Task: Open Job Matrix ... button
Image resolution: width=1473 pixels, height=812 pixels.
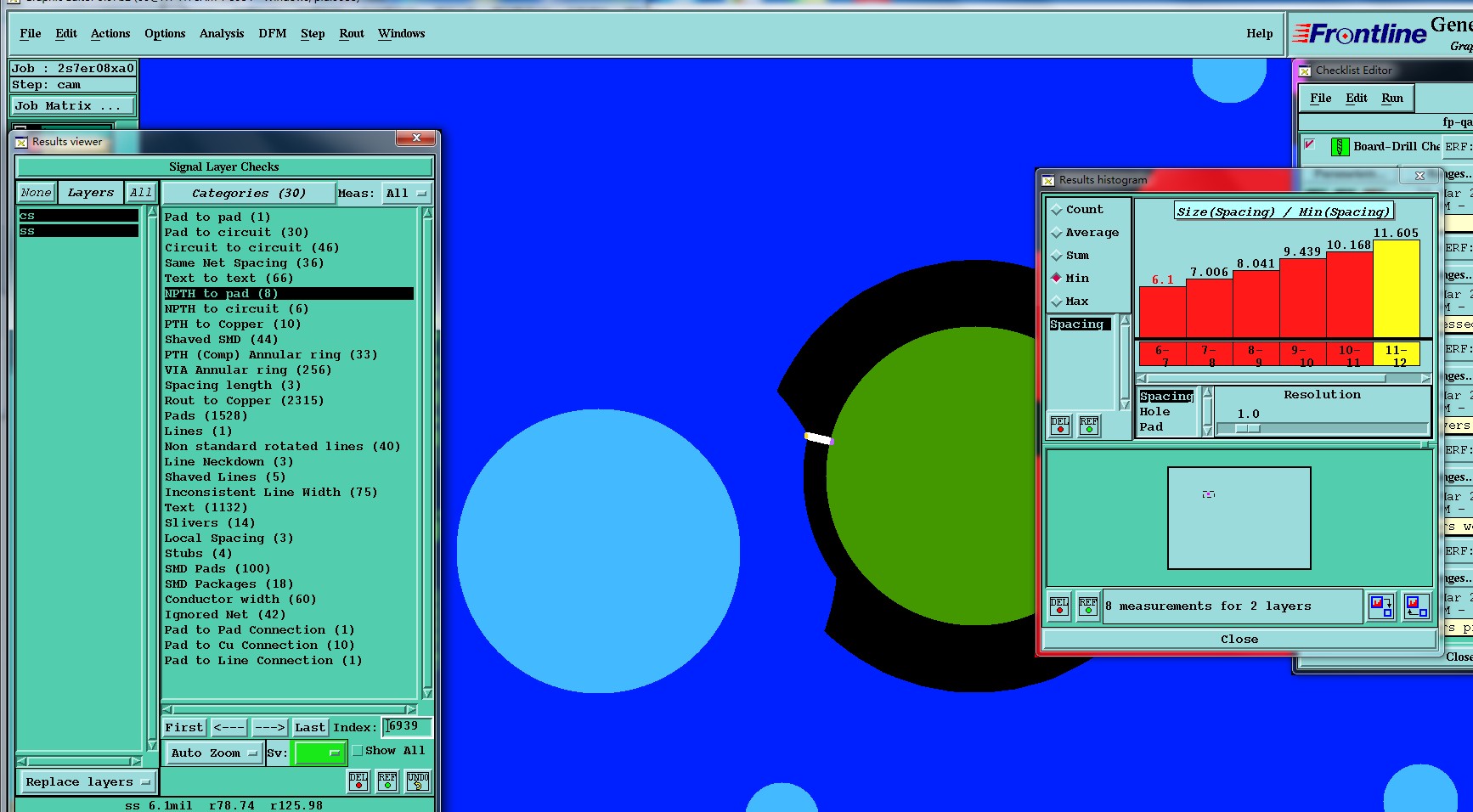Action: pyautogui.click(x=72, y=106)
